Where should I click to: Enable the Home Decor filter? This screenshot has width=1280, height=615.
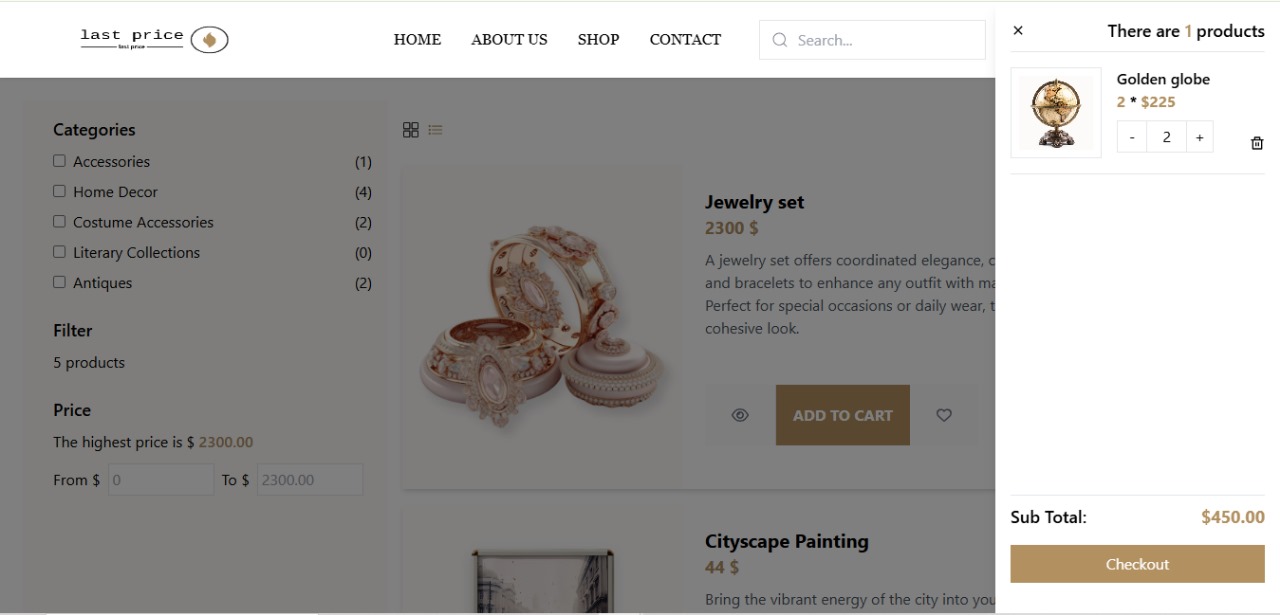coord(59,191)
